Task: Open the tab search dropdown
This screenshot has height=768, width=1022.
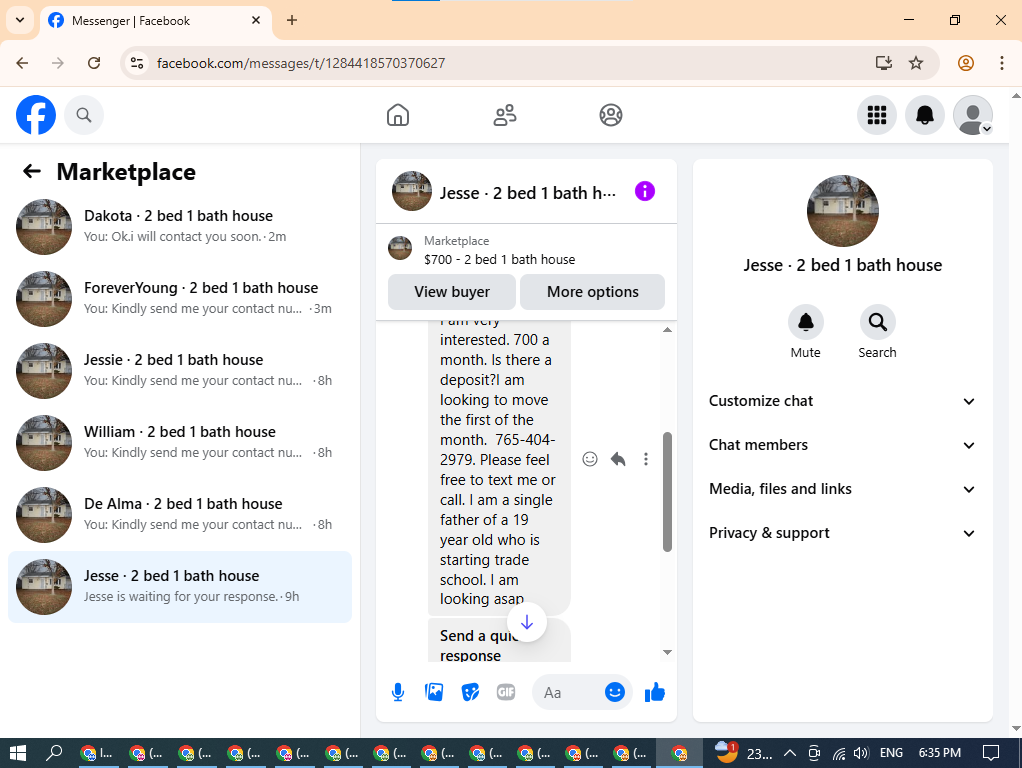Action: [x=20, y=20]
